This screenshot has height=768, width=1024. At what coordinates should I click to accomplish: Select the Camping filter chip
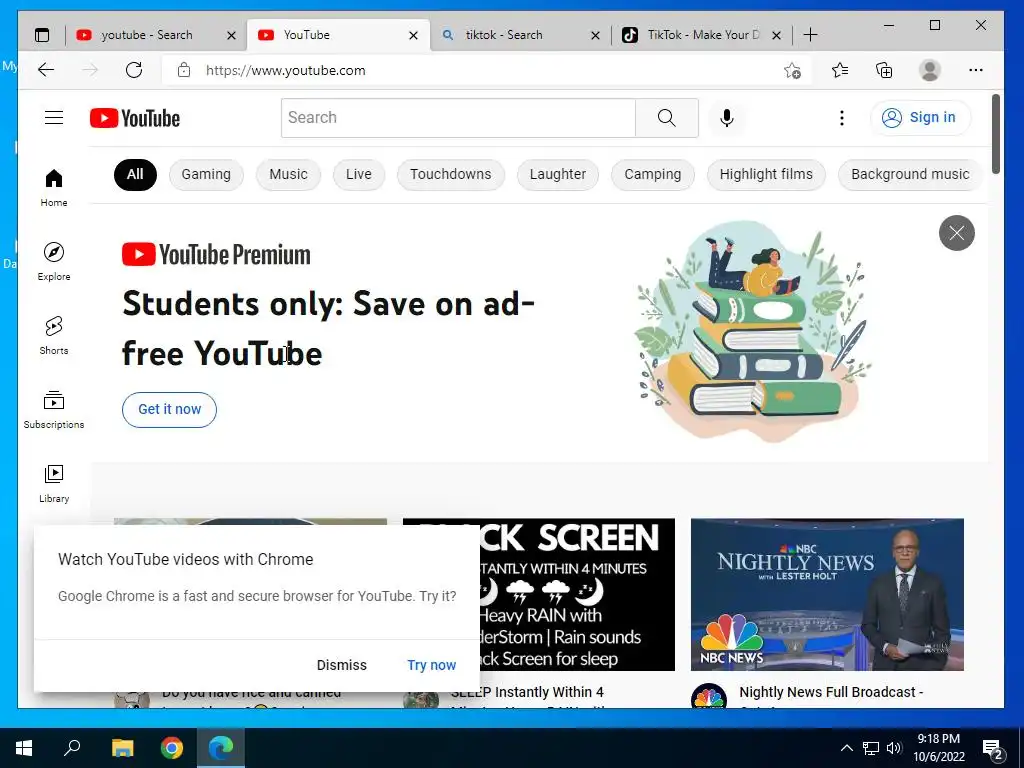tap(652, 174)
